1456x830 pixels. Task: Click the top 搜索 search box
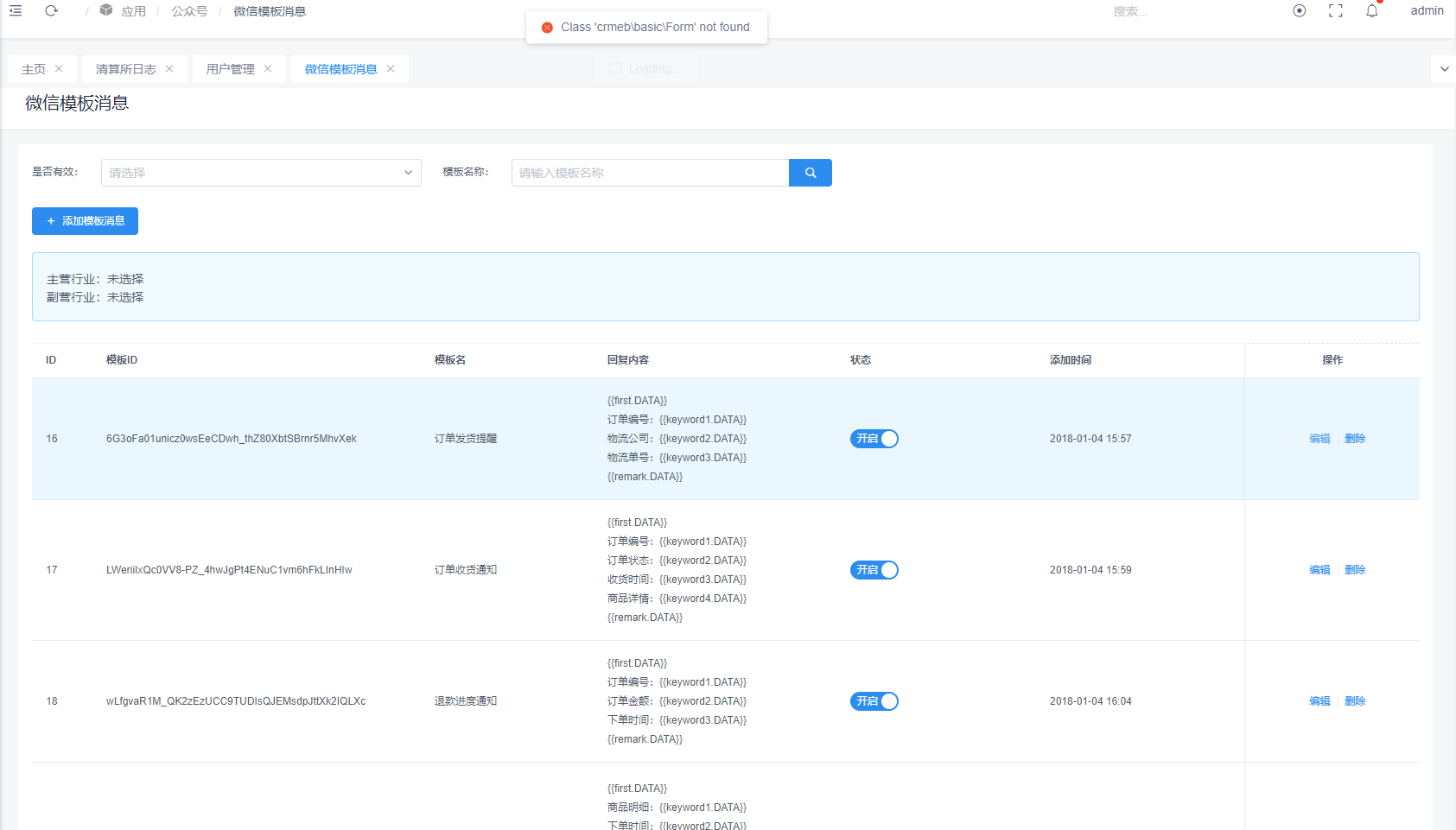tap(1130, 11)
